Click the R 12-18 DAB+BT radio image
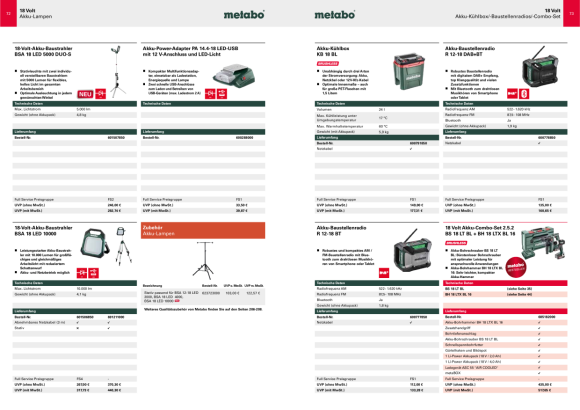The height and width of the screenshot is (410, 580). pyautogui.click(x=539, y=67)
